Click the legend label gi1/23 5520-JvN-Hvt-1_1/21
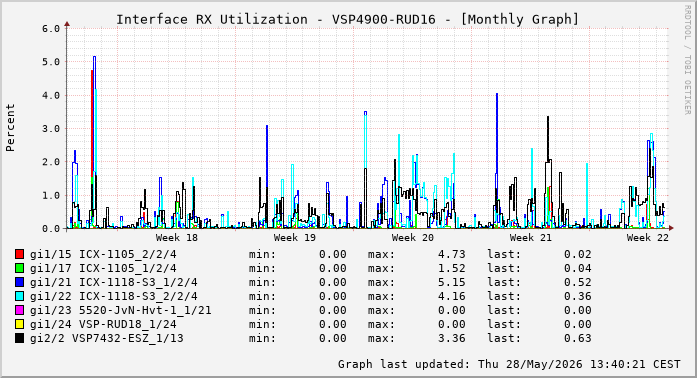Viewport: 697px width, 378px height. click(x=120, y=310)
